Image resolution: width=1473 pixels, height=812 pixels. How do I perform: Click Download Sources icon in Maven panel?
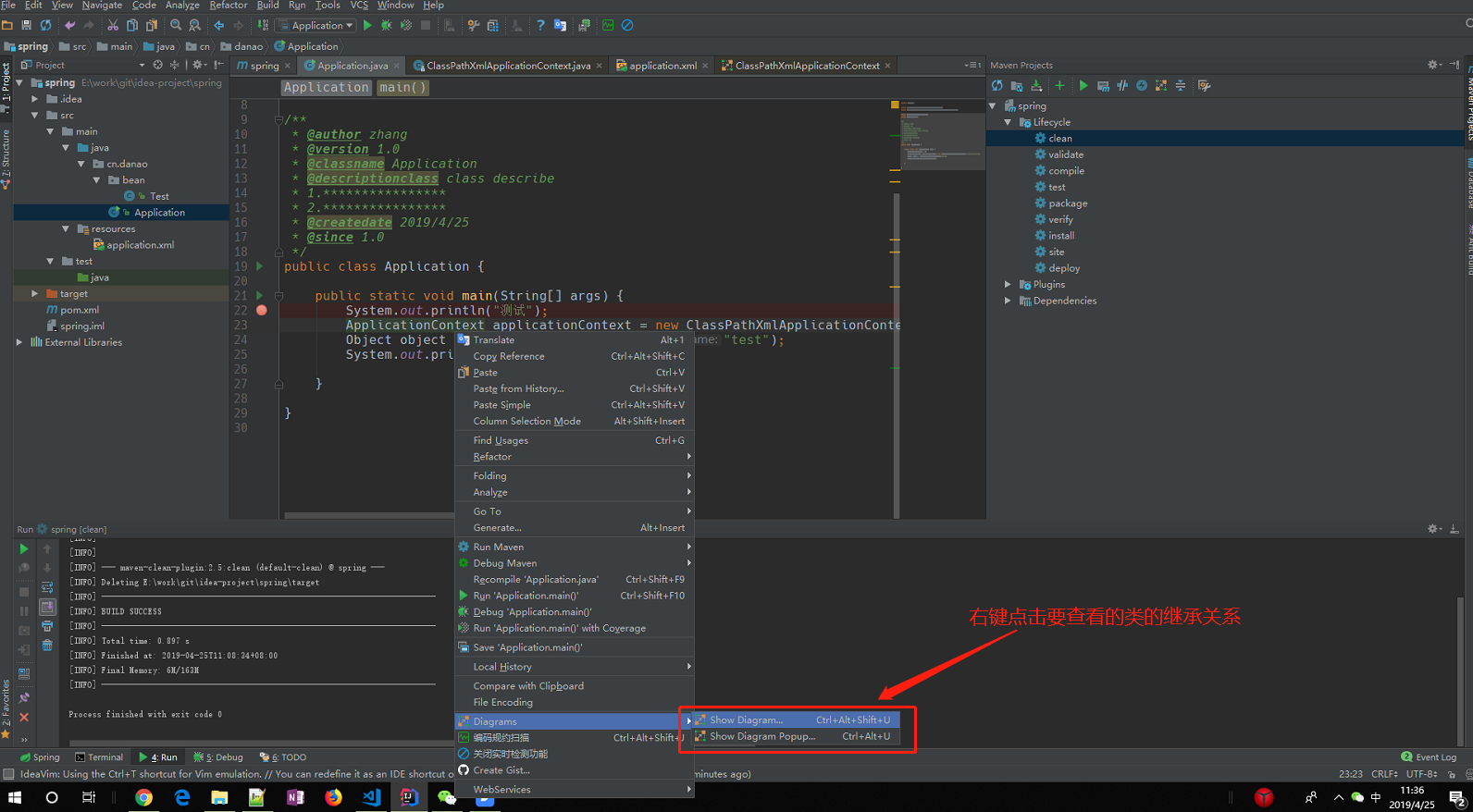pyautogui.click(x=1036, y=86)
